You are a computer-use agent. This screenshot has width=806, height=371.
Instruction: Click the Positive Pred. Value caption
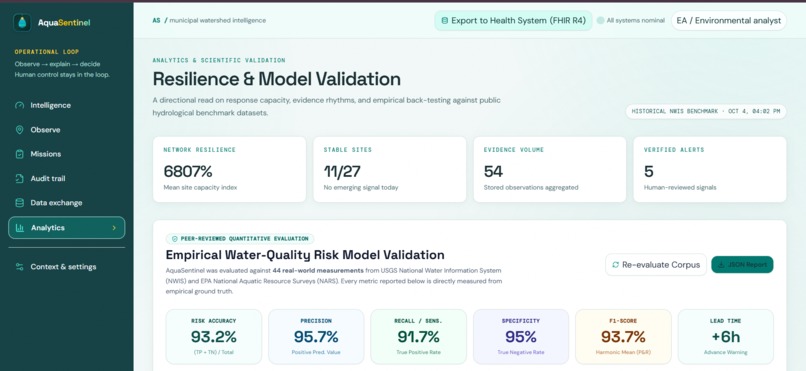[x=316, y=353]
